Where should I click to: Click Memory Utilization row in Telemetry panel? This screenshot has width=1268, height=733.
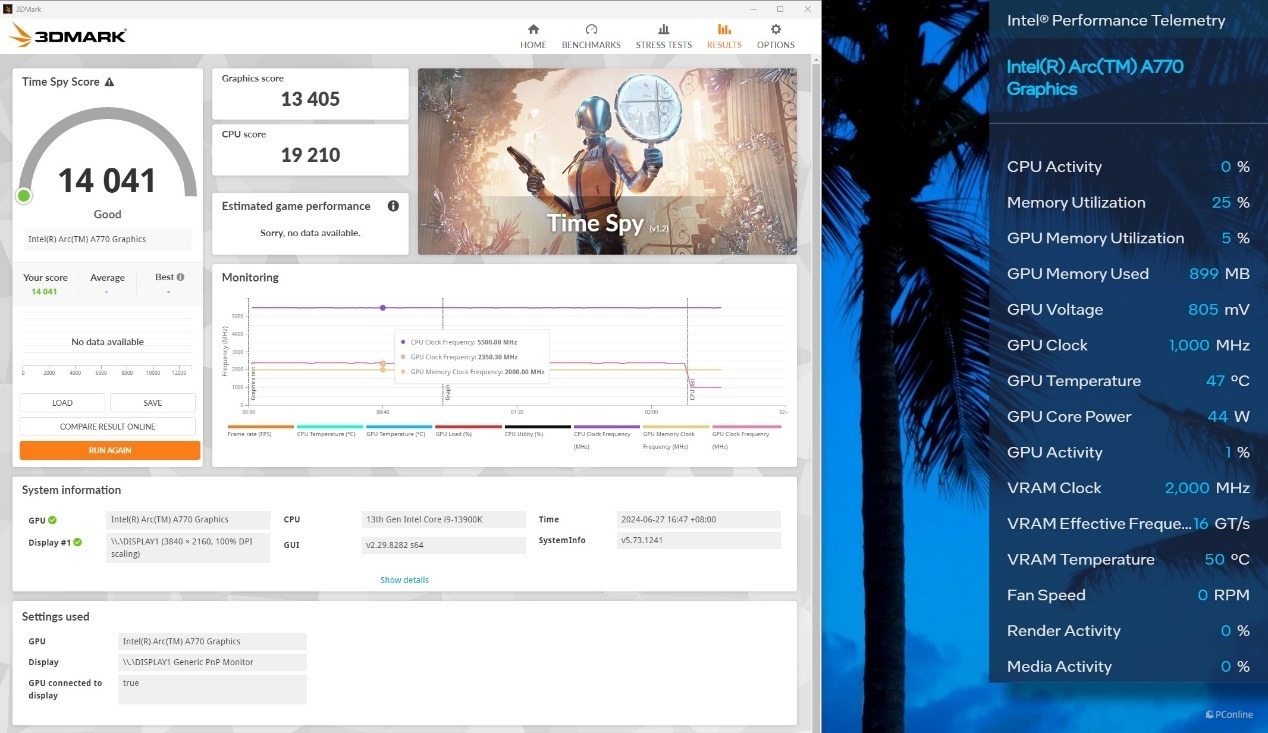pyautogui.click(x=1128, y=203)
